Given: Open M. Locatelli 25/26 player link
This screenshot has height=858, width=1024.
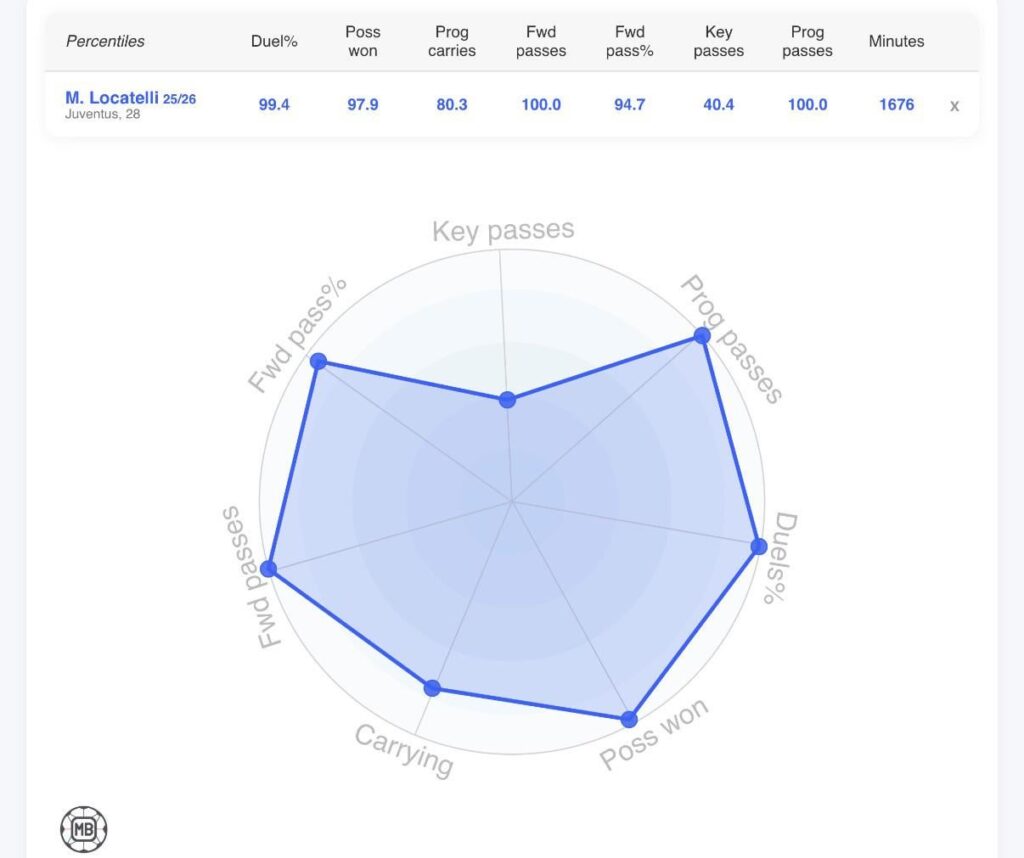Looking at the screenshot, I should click(x=130, y=98).
